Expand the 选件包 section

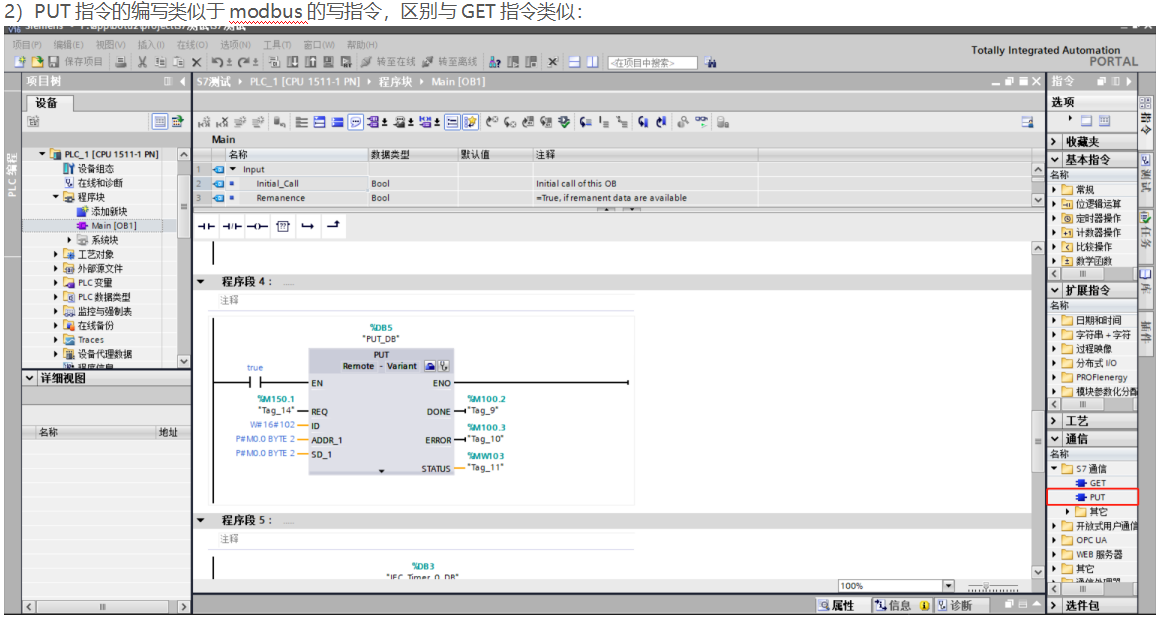tap(1054, 606)
